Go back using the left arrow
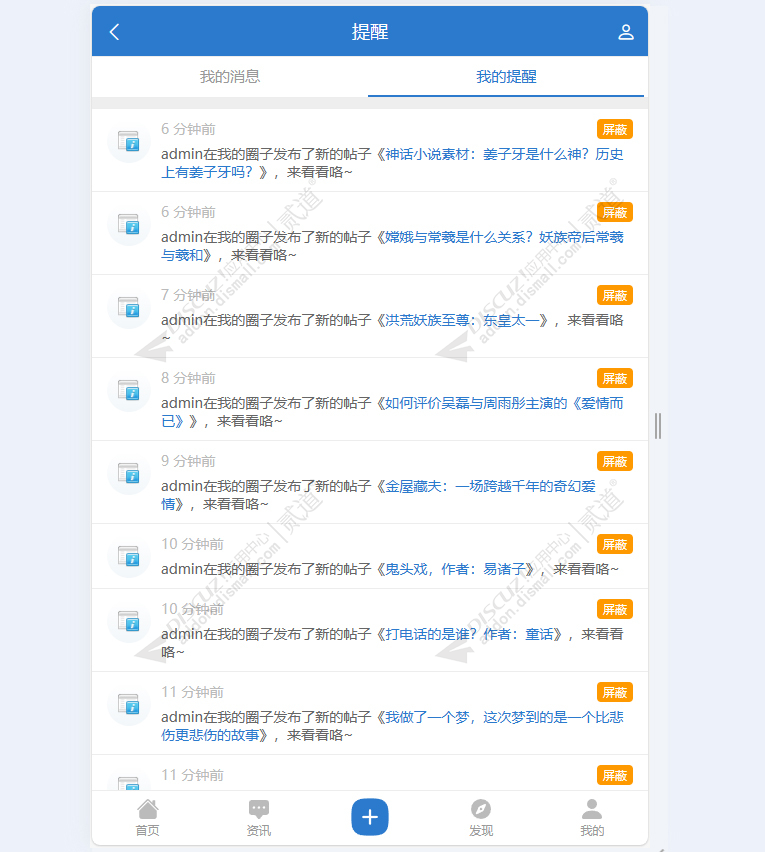 114,32
